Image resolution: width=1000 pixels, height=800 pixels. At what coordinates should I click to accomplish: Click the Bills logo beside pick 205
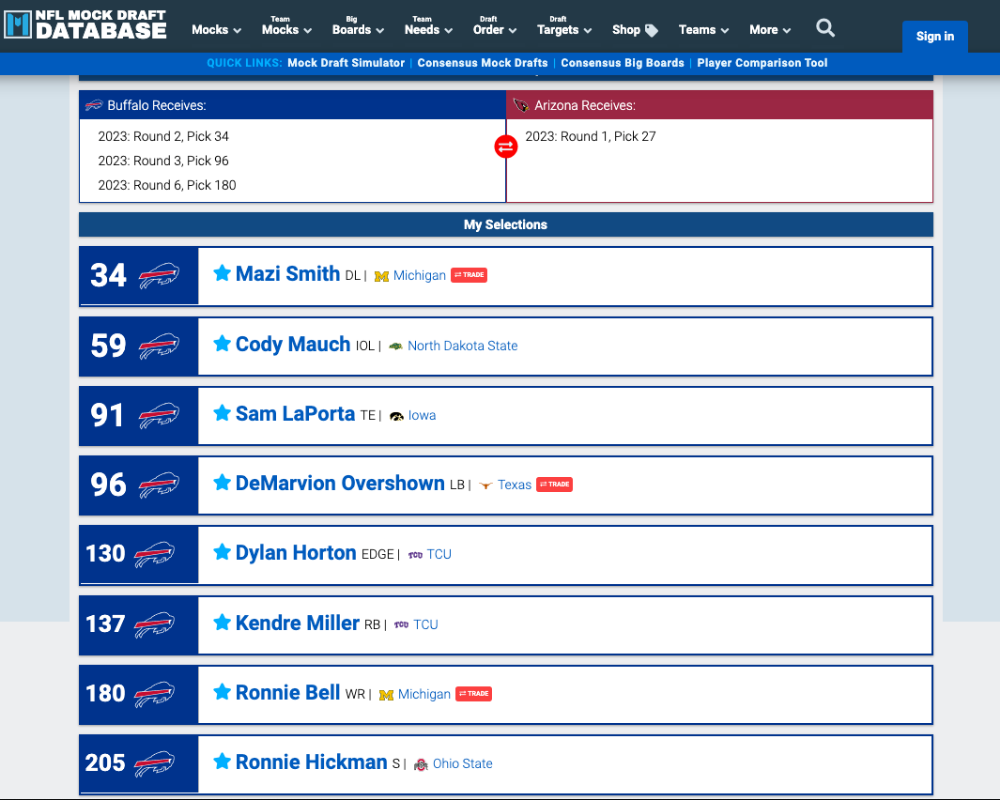[154, 764]
